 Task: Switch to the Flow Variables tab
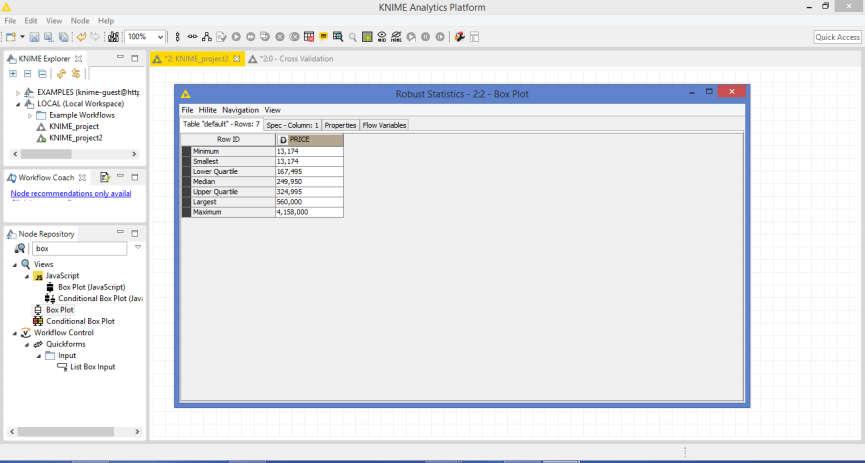[x=385, y=125]
